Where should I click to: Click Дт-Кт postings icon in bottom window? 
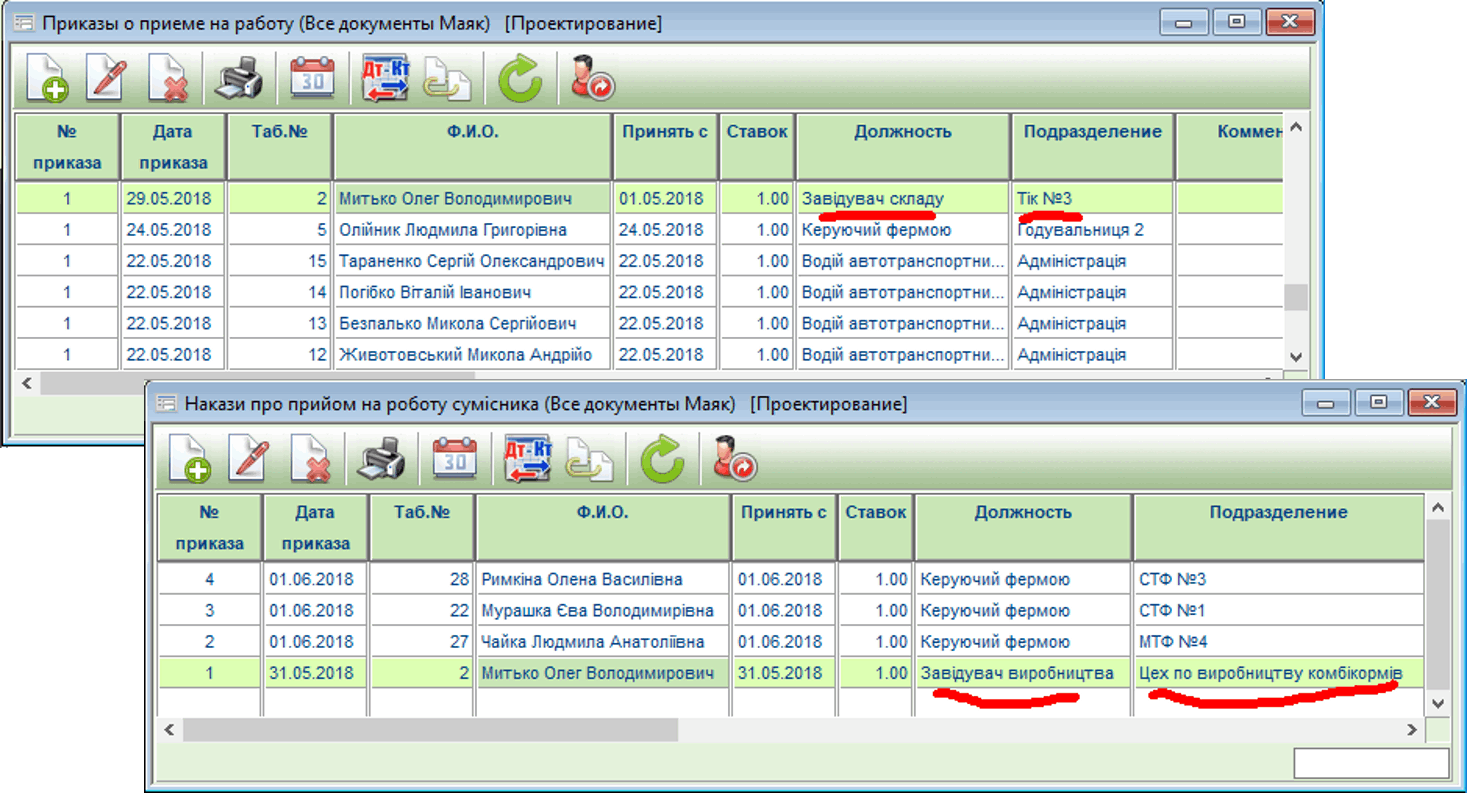(528, 460)
